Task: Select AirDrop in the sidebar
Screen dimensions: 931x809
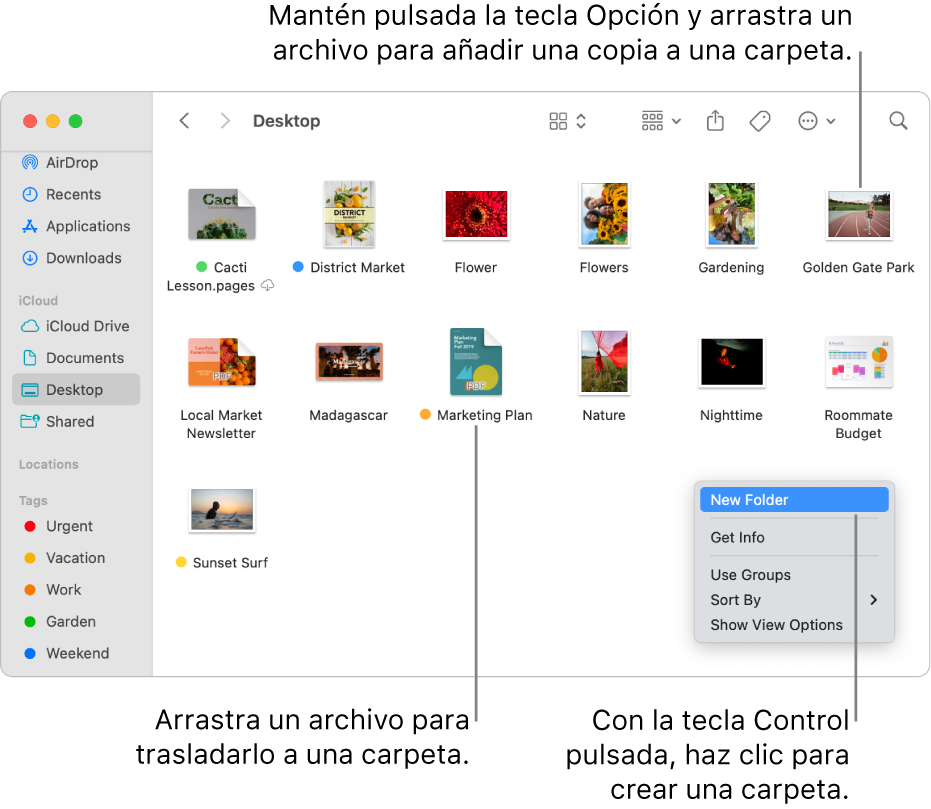Action: click(x=76, y=163)
